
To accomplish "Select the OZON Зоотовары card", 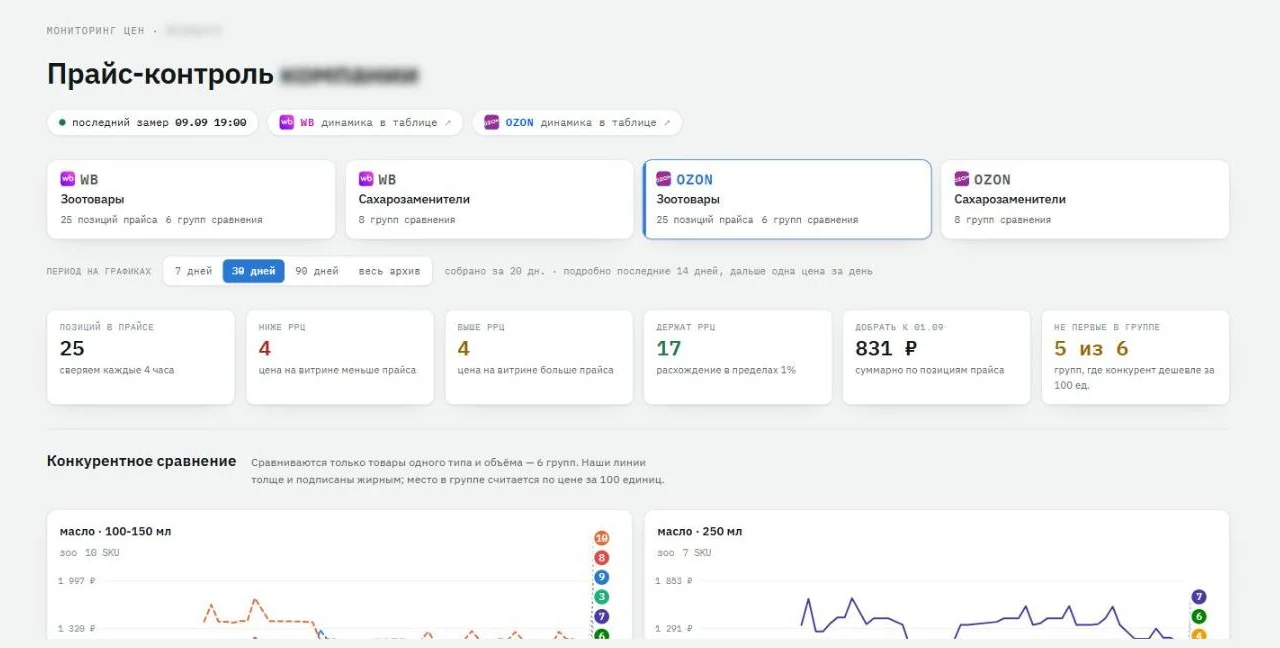I will click(x=787, y=199).
